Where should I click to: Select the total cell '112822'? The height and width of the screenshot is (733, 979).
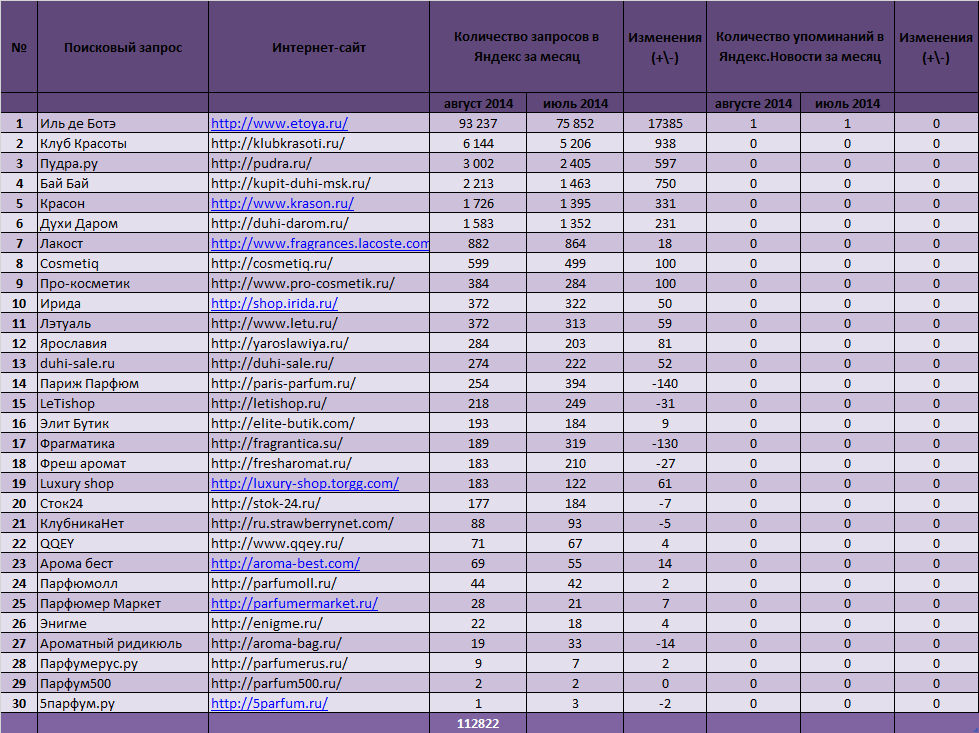478,724
